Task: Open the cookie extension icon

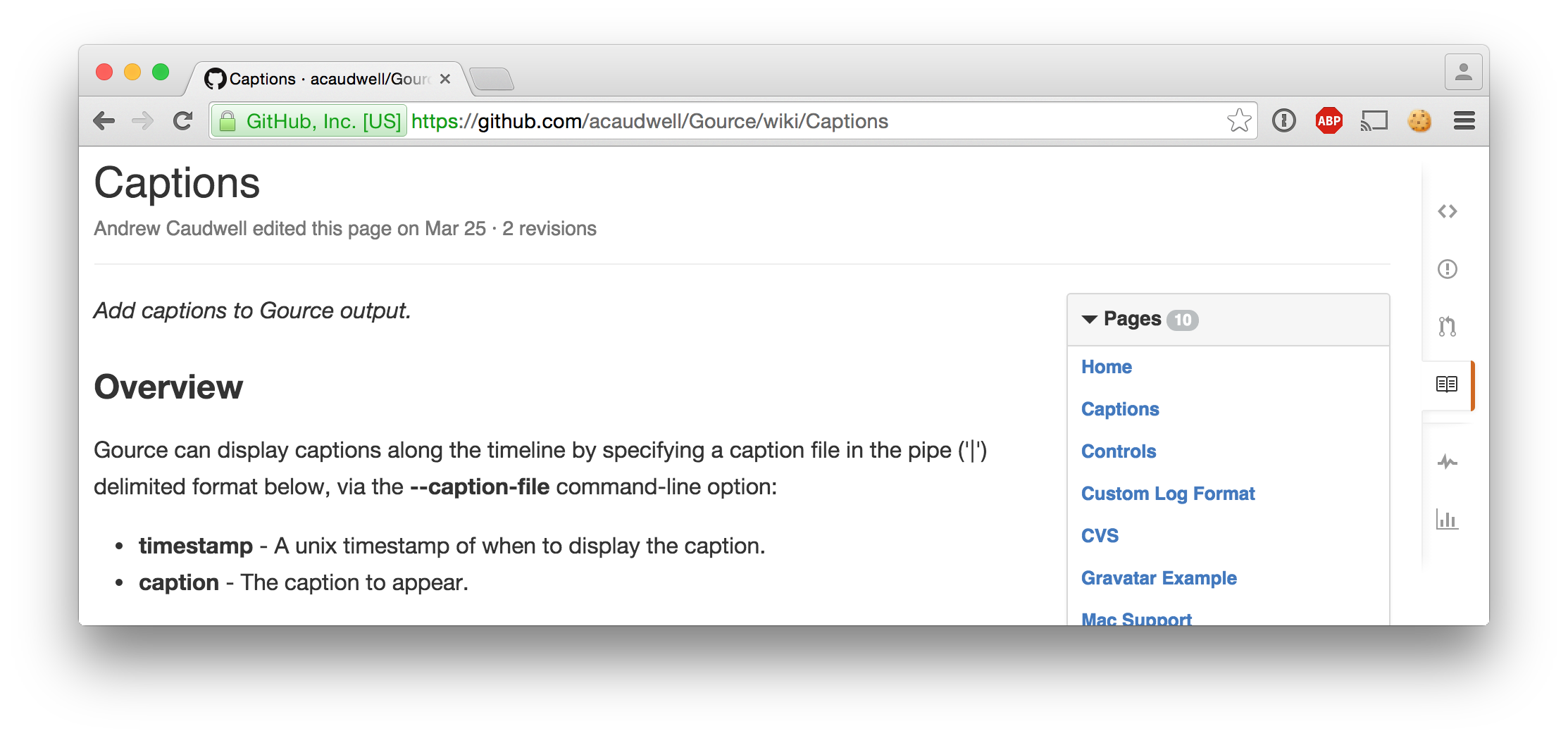Action: pos(1419,121)
